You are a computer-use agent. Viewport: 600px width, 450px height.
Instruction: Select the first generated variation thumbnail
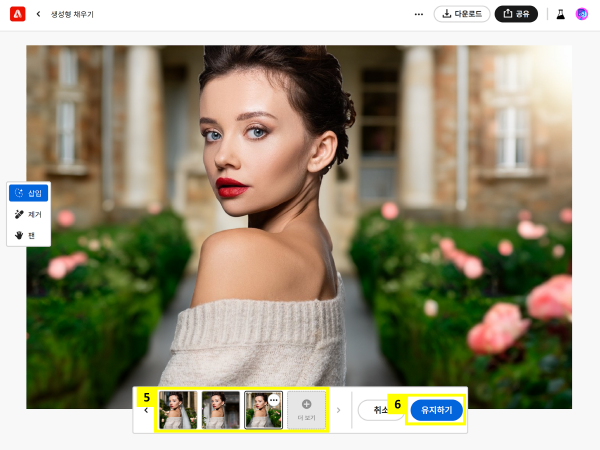coord(178,410)
